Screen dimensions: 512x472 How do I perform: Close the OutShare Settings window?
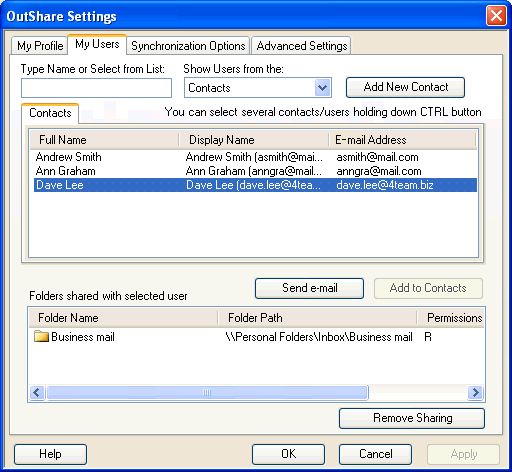tap(496, 16)
